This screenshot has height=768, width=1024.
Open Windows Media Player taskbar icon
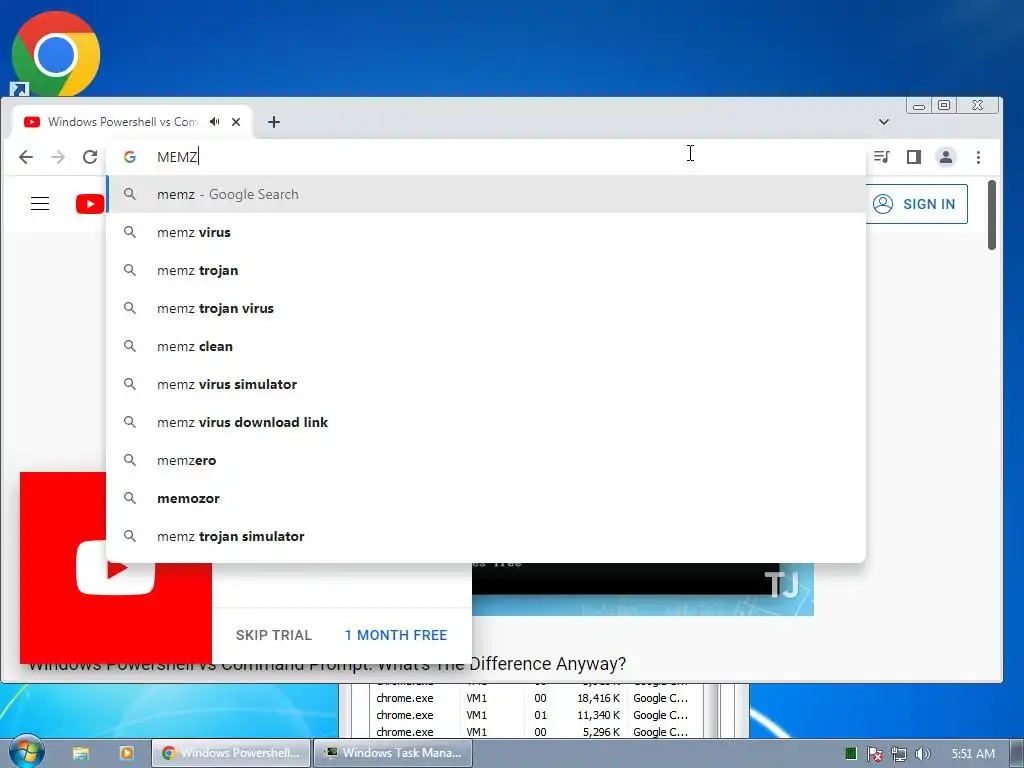point(126,753)
